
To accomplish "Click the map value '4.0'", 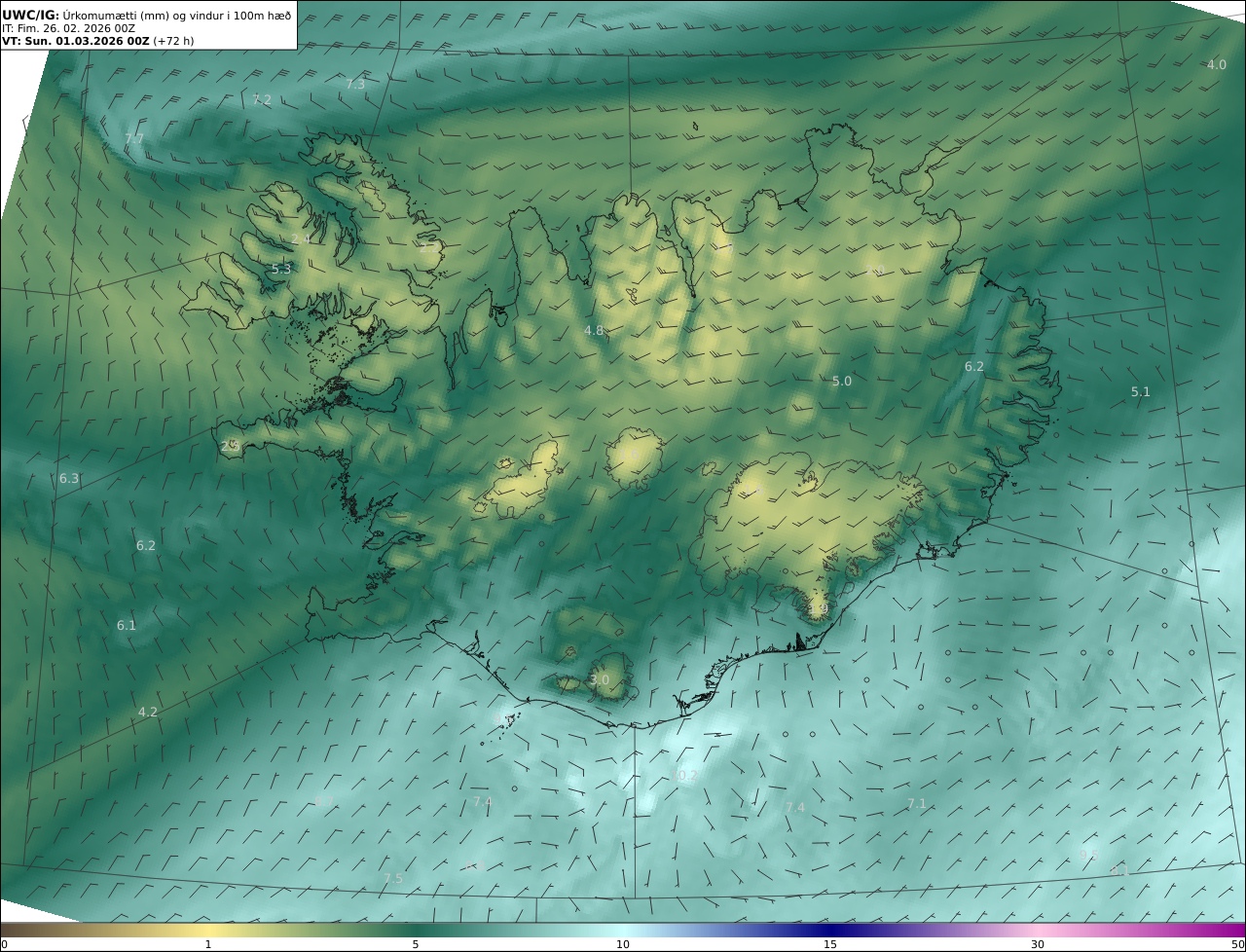I will pyautogui.click(x=1217, y=65).
